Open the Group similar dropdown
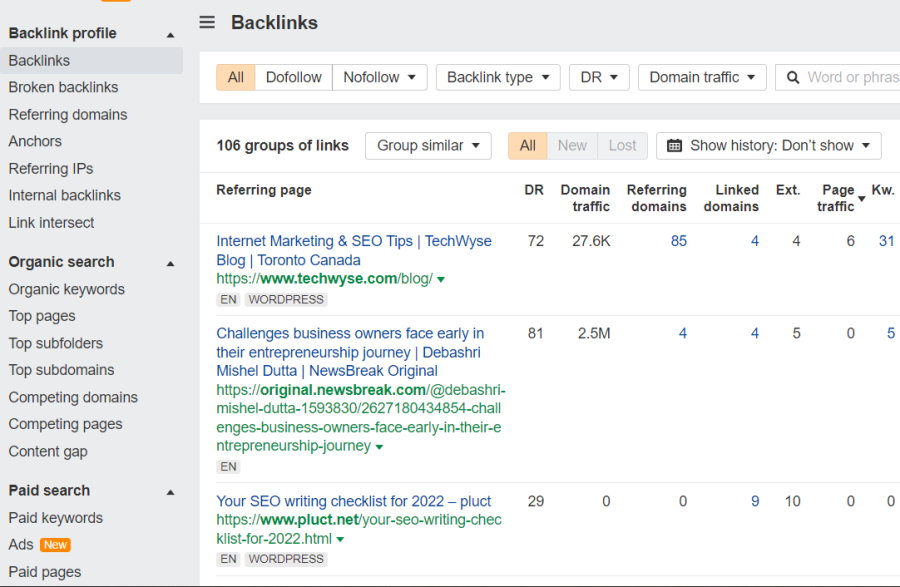Viewport: 900px width, 587px height. 428,146
